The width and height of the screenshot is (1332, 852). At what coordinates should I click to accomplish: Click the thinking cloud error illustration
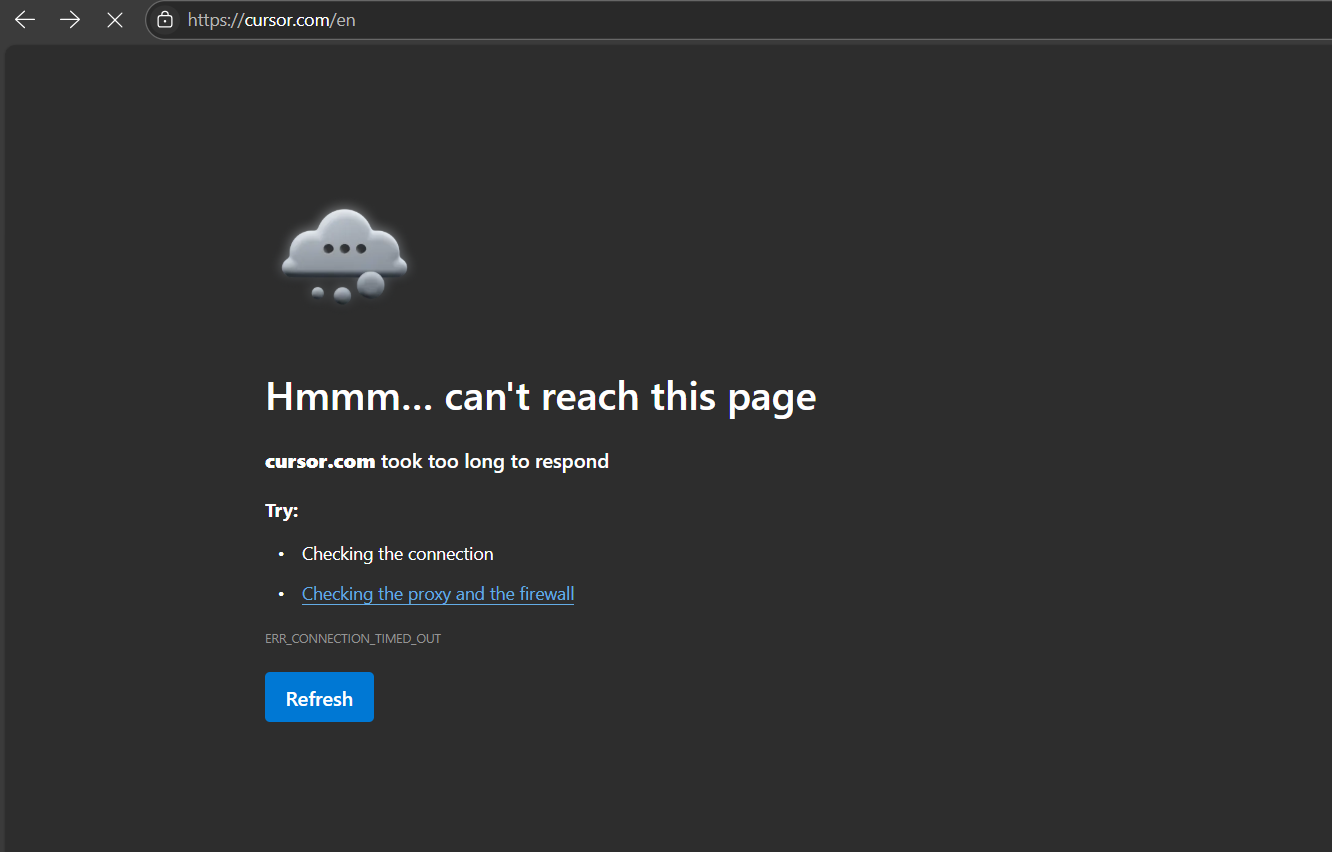pos(344,256)
